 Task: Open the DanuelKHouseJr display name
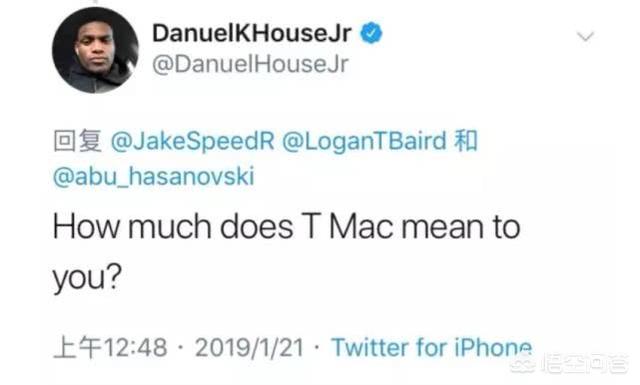click(251, 33)
